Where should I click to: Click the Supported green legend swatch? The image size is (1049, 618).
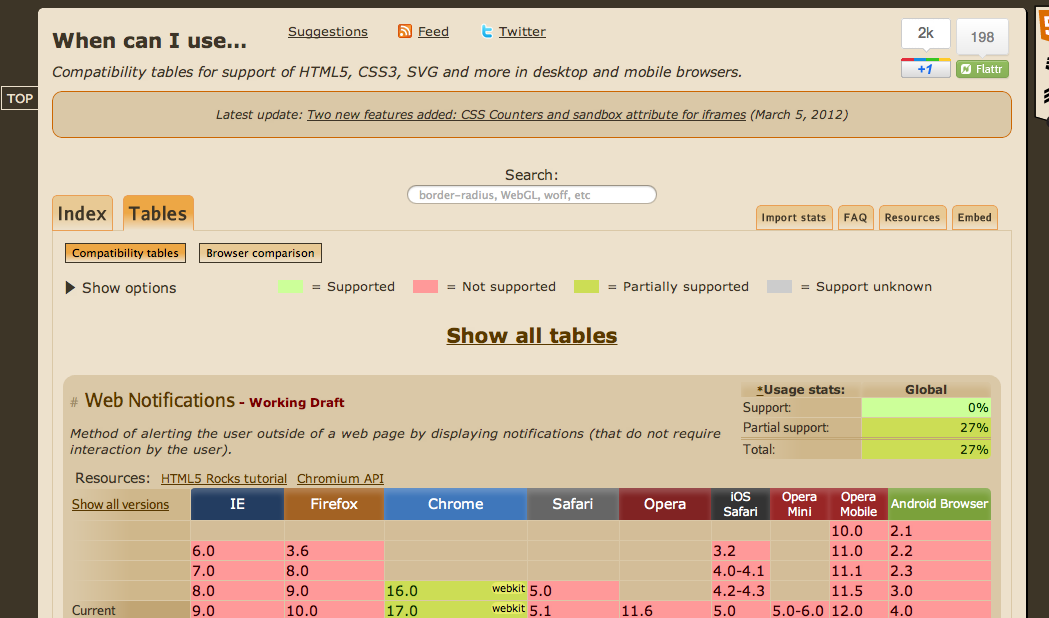(290, 286)
